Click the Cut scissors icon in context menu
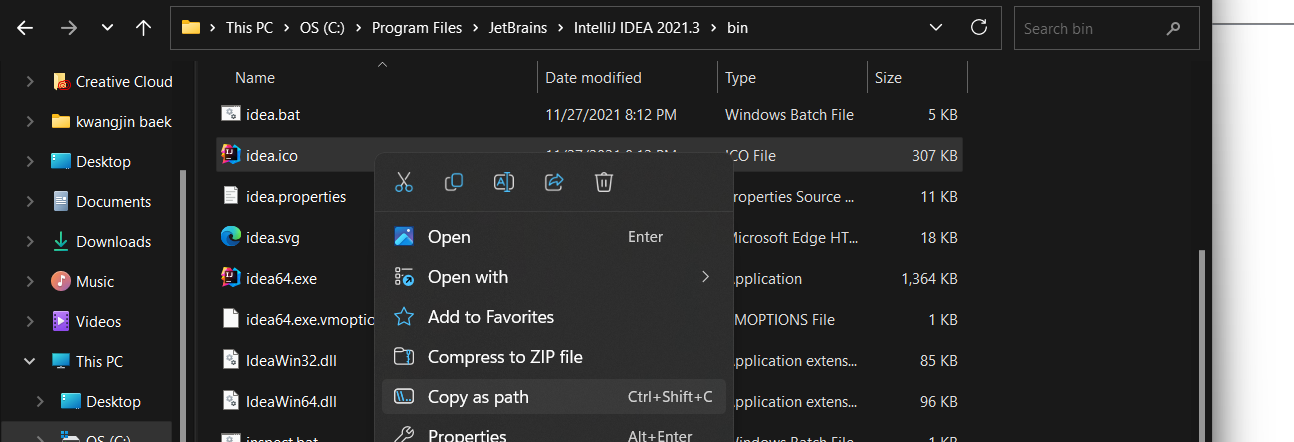Image resolution: width=1294 pixels, height=442 pixels. 404,182
